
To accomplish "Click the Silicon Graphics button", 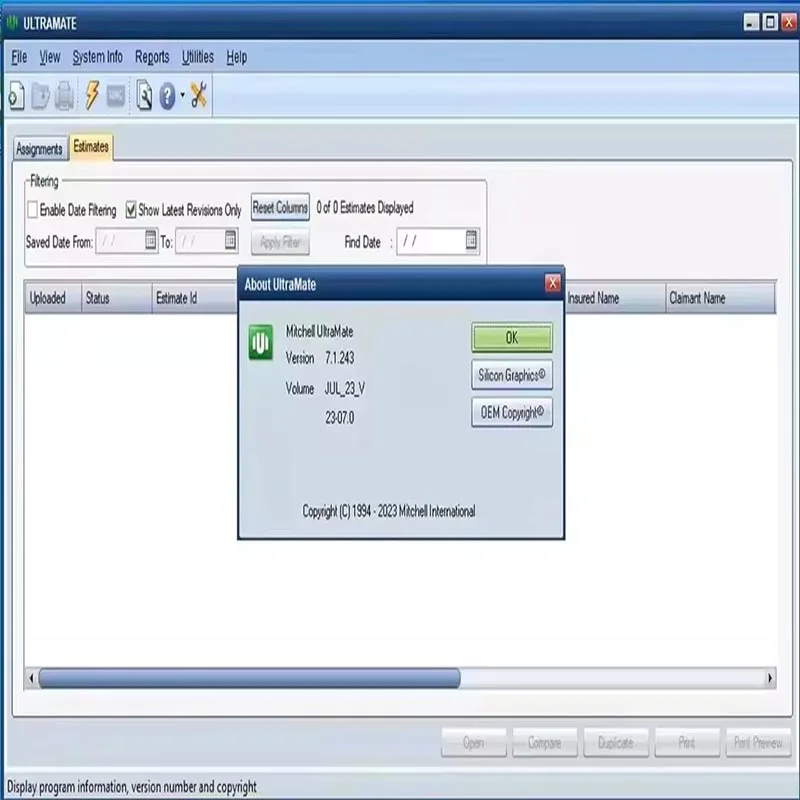I will coord(512,375).
